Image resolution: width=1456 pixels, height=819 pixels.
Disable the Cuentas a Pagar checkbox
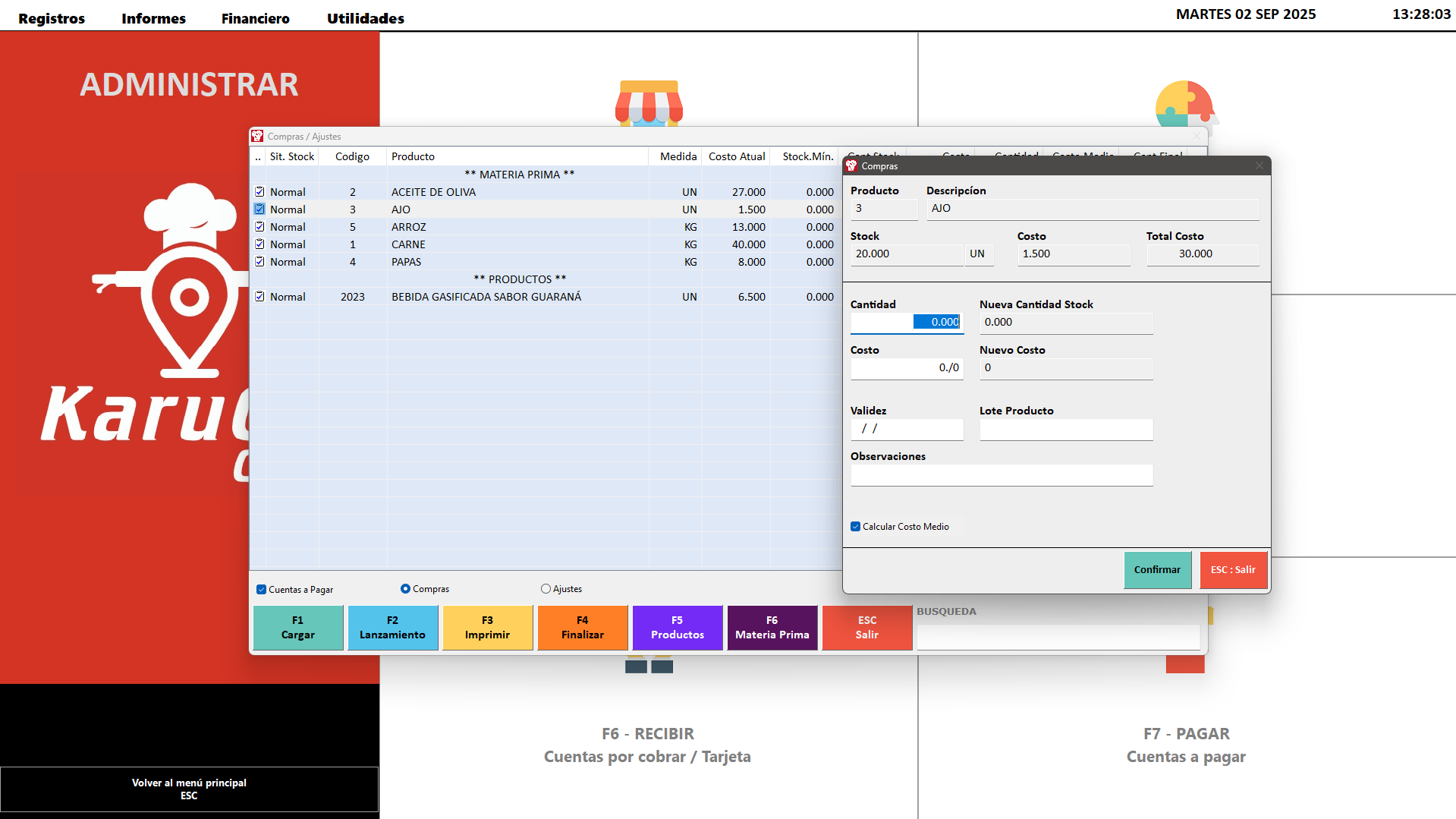pyautogui.click(x=261, y=590)
